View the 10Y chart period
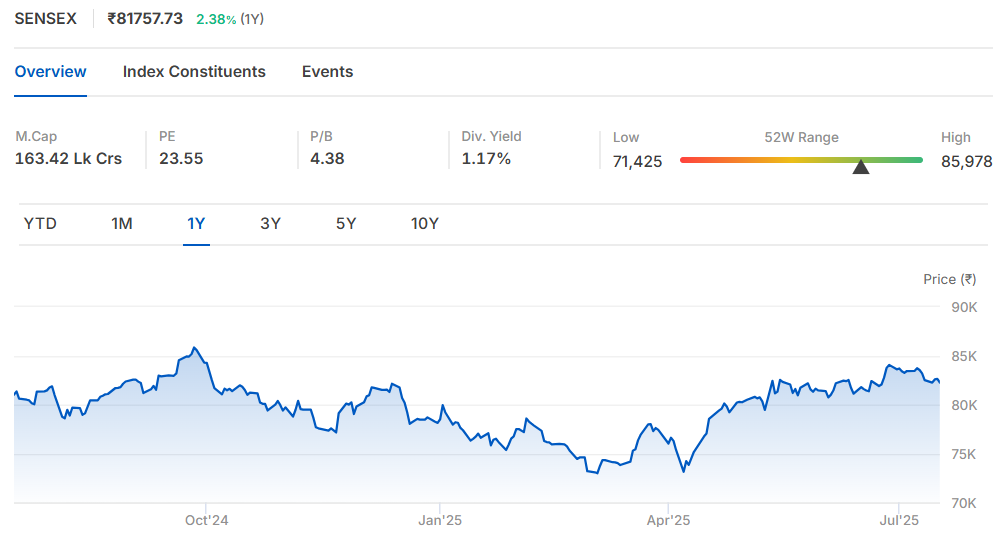This screenshot has width=998, height=537. click(x=425, y=223)
